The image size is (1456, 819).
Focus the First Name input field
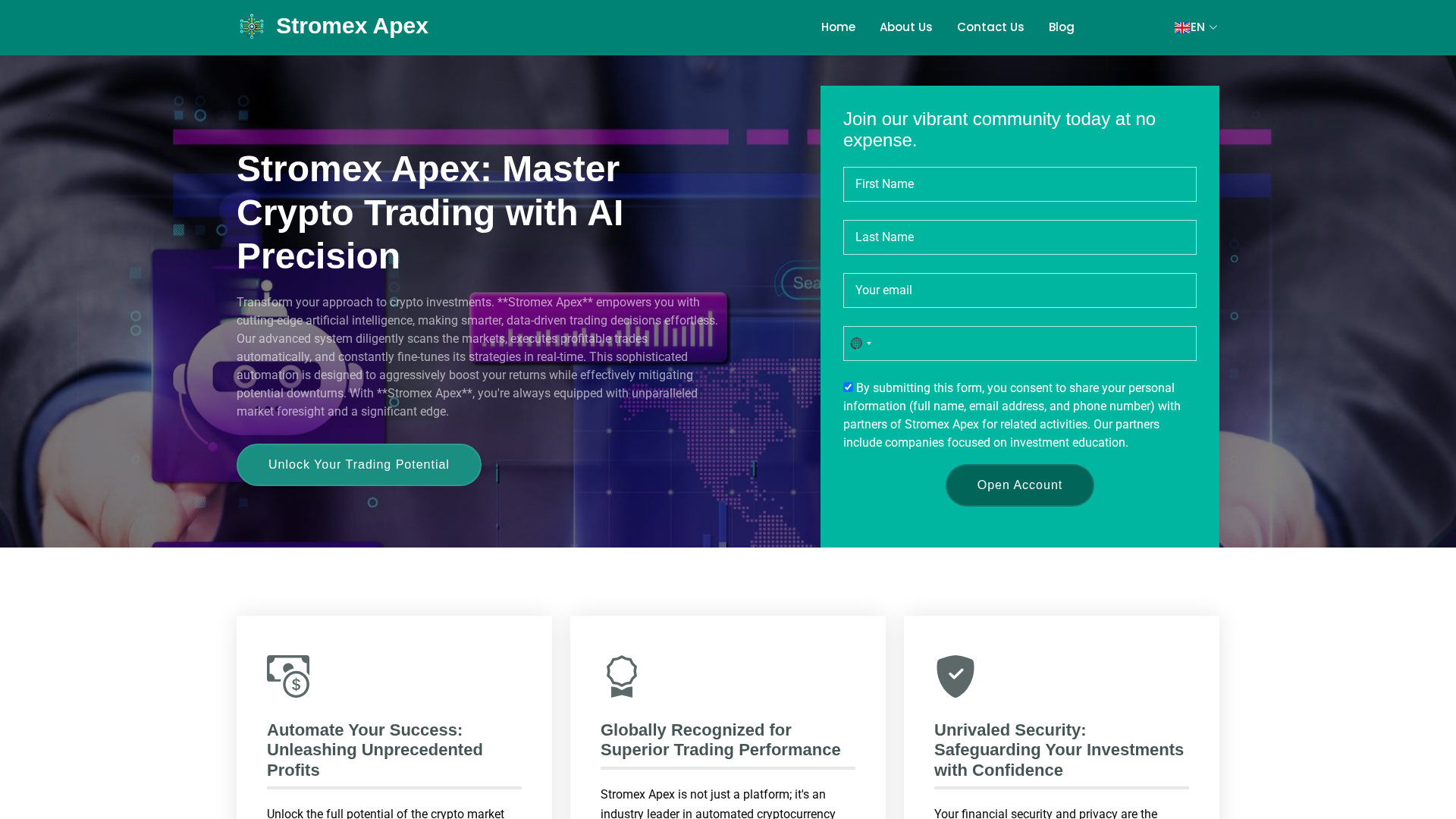point(1019,184)
